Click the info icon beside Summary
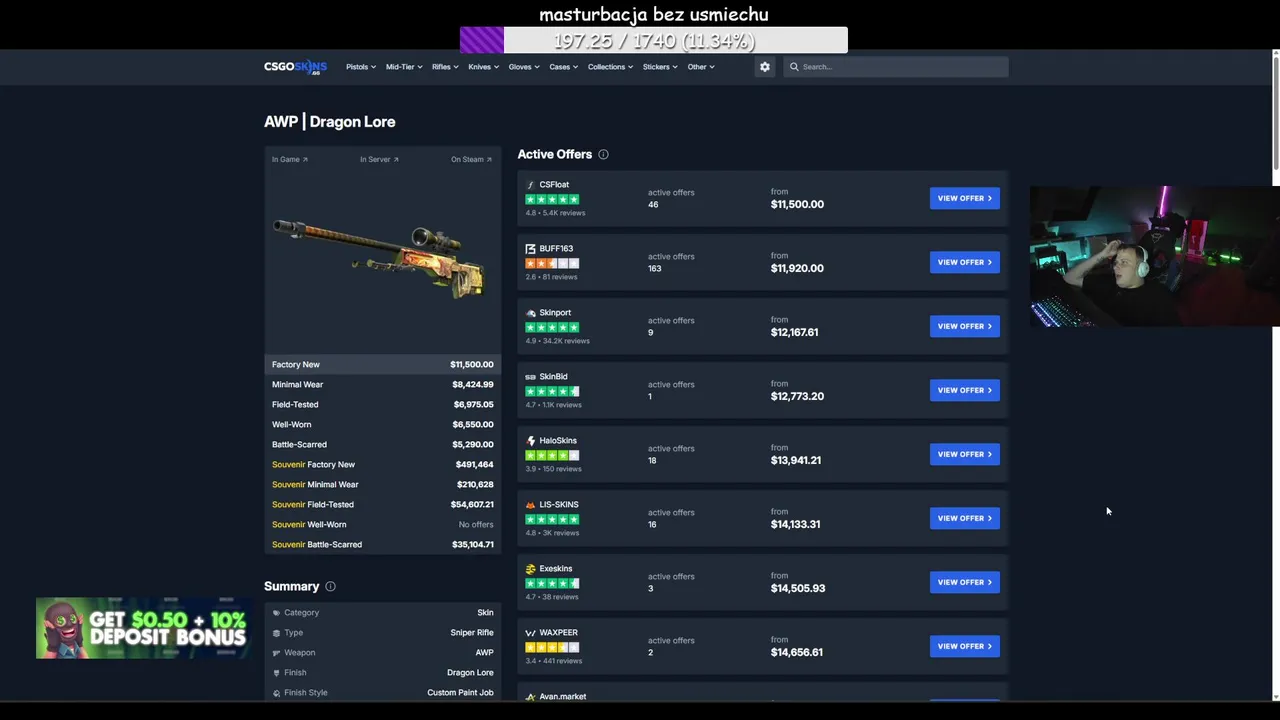Viewport: 1280px width, 720px height. coord(330,586)
